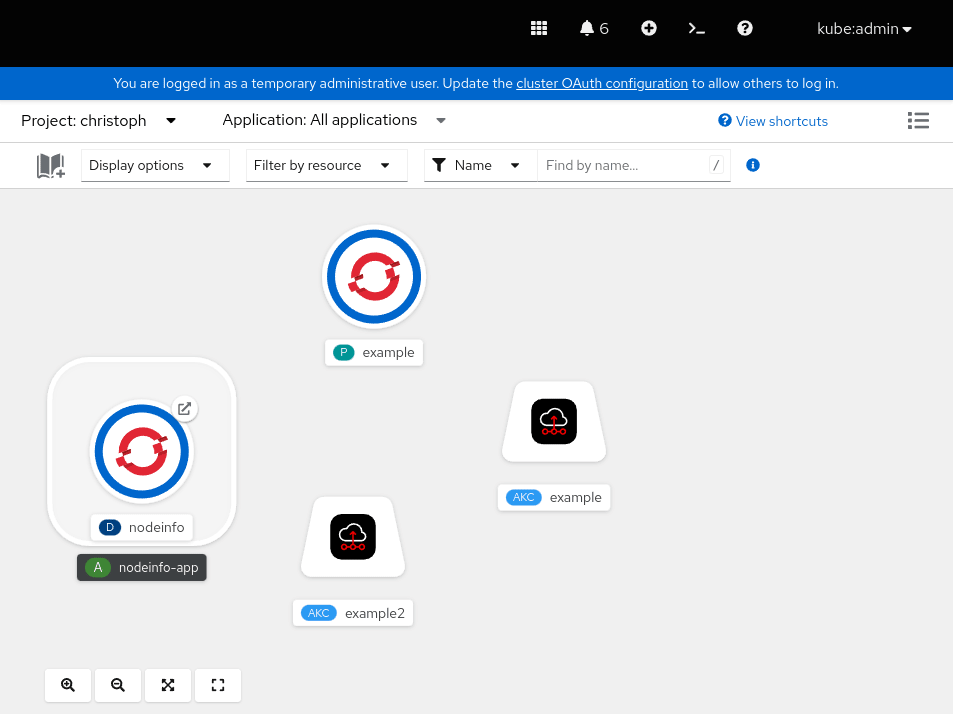953x714 pixels.
Task: Open the command line terminal icon
Action: [697, 29]
